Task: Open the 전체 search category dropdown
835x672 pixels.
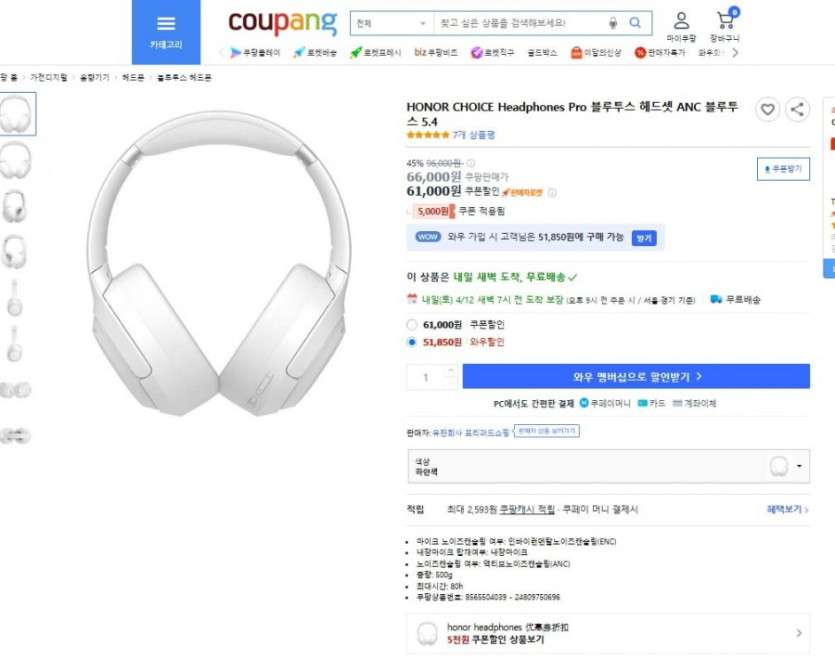Action: click(x=390, y=23)
